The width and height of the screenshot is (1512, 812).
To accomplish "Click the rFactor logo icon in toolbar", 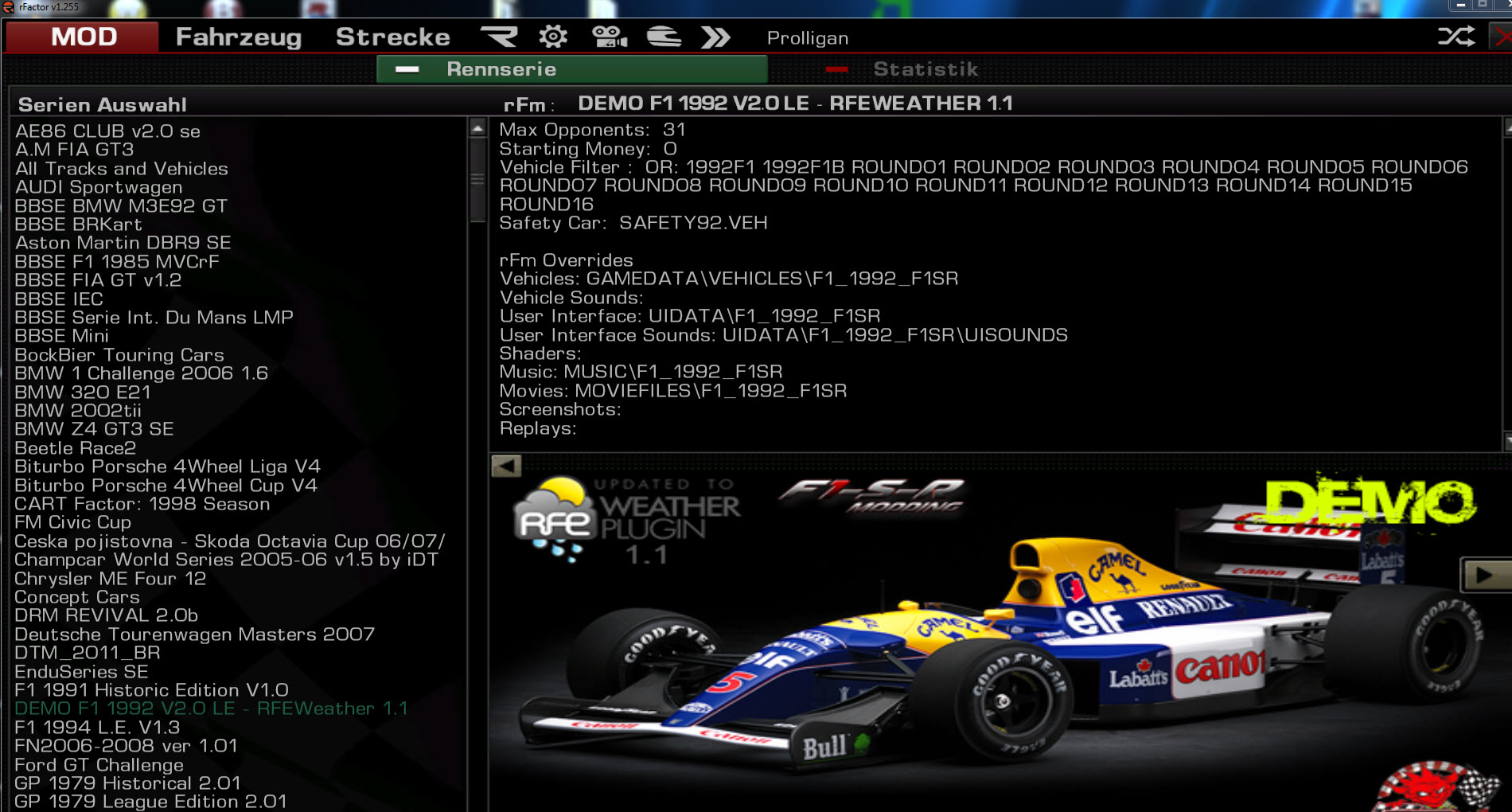I will (x=499, y=37).
